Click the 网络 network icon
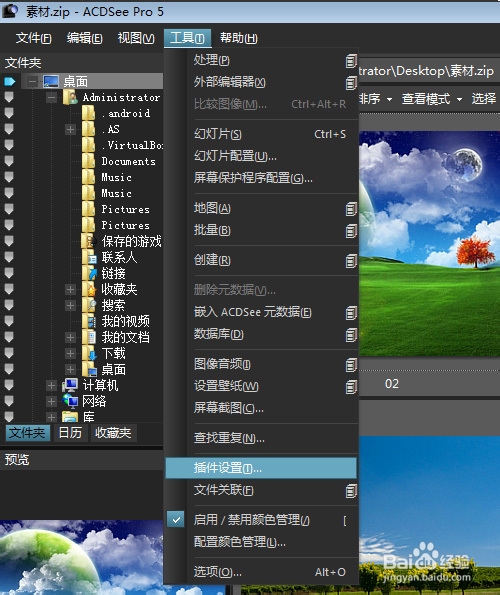The height and width of the screenshot is (595, 500). tap(70, 401)
